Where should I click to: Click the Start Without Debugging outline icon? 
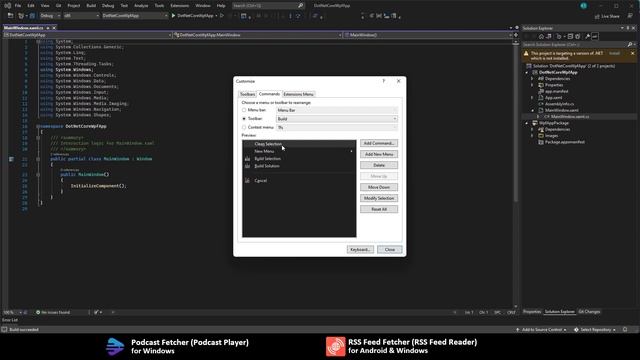tap(222, 16)
